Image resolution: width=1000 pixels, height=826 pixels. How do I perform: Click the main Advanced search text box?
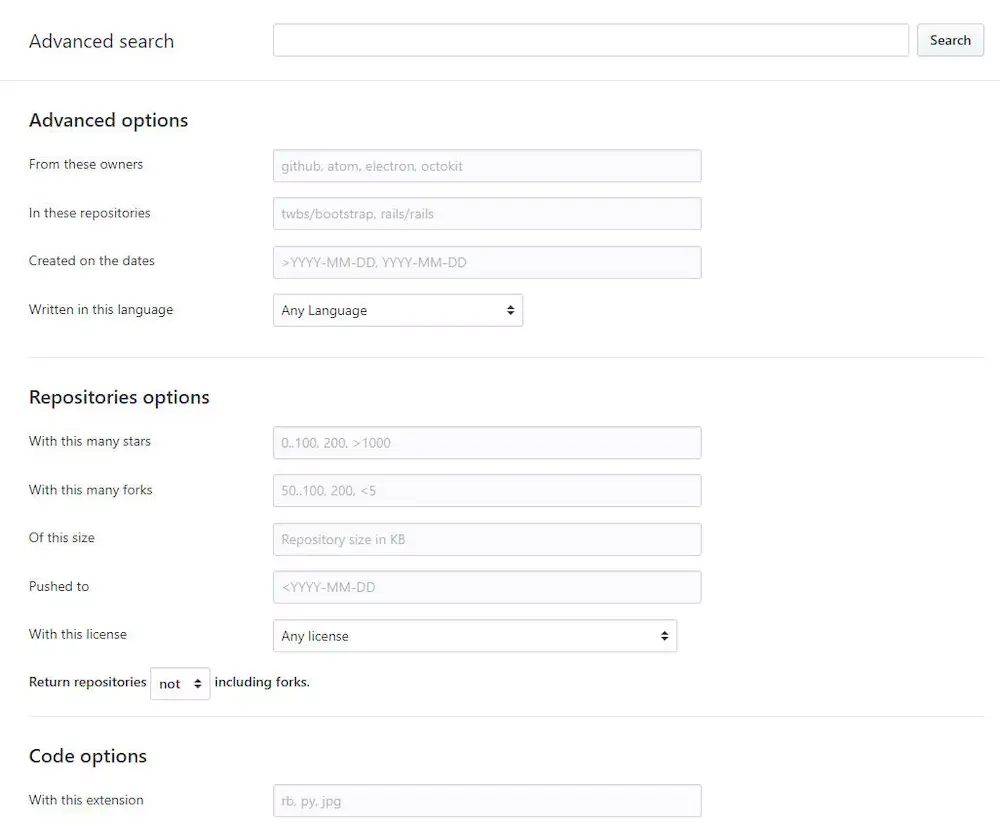point(590,41)
